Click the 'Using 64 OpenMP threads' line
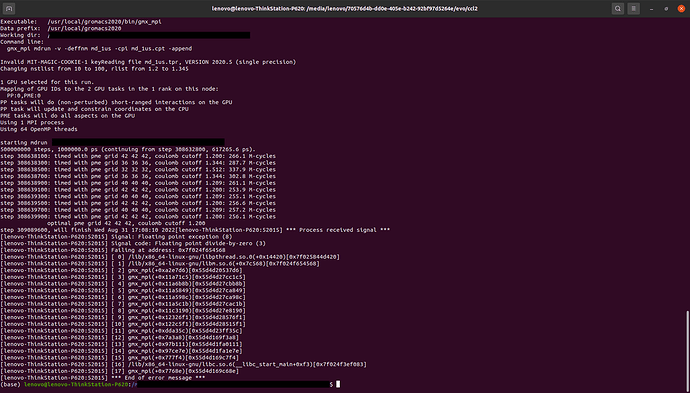This screenshot has height=393, width=690. [39, 129]
